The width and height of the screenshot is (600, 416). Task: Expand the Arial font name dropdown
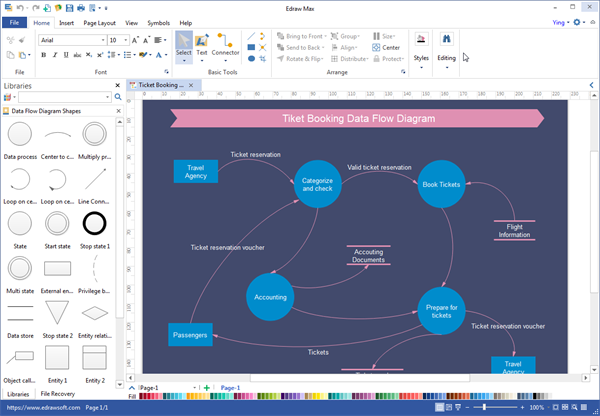click(x=103, y=40)
